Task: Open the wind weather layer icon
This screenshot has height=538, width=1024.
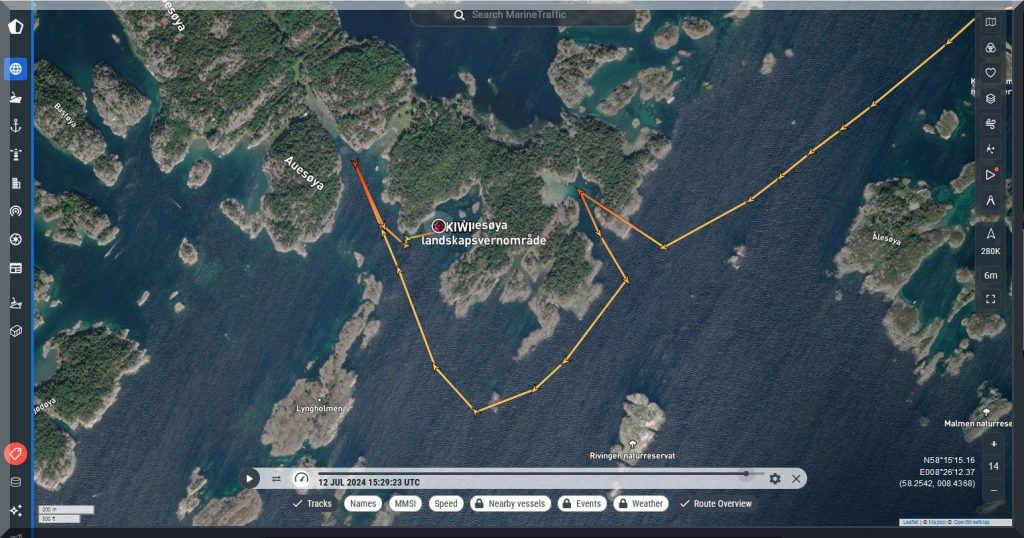Action: pos(990,124)
